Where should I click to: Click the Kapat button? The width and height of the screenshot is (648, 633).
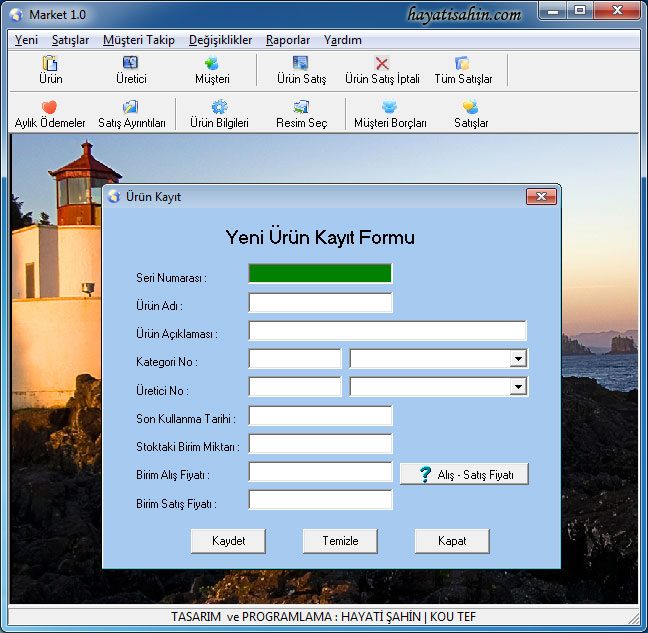click(452, 541)
